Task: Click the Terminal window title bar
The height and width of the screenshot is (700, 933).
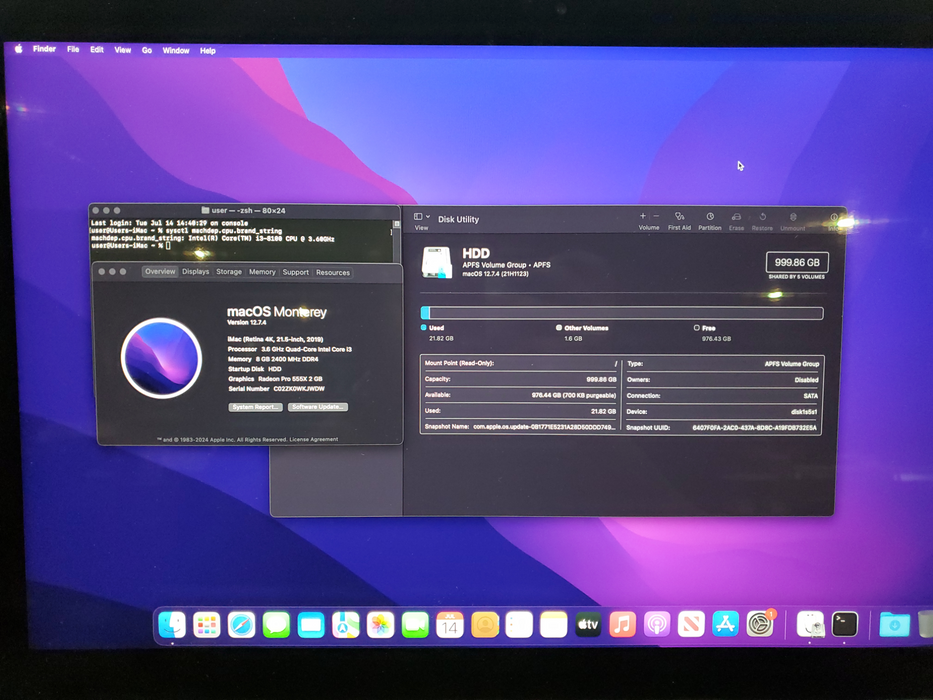Action: tap(244, 211)
